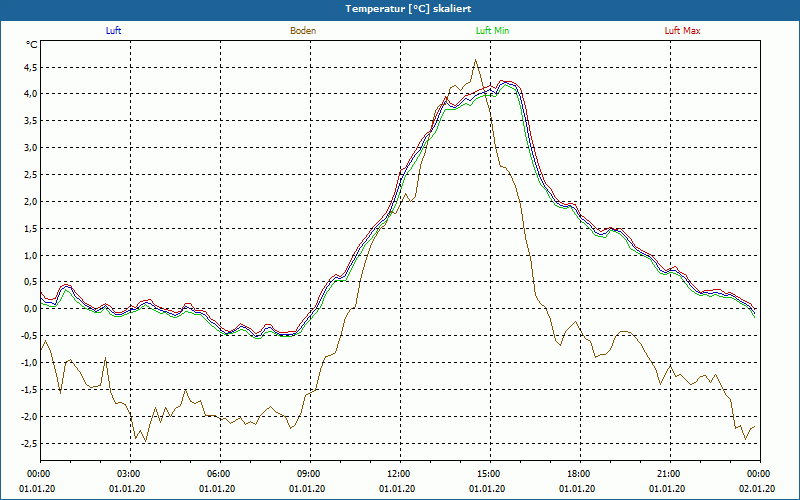The width and height of the screenshot is (800, 500).
Task: Click the -0,5 y-axis value
Action: [29, 336]
